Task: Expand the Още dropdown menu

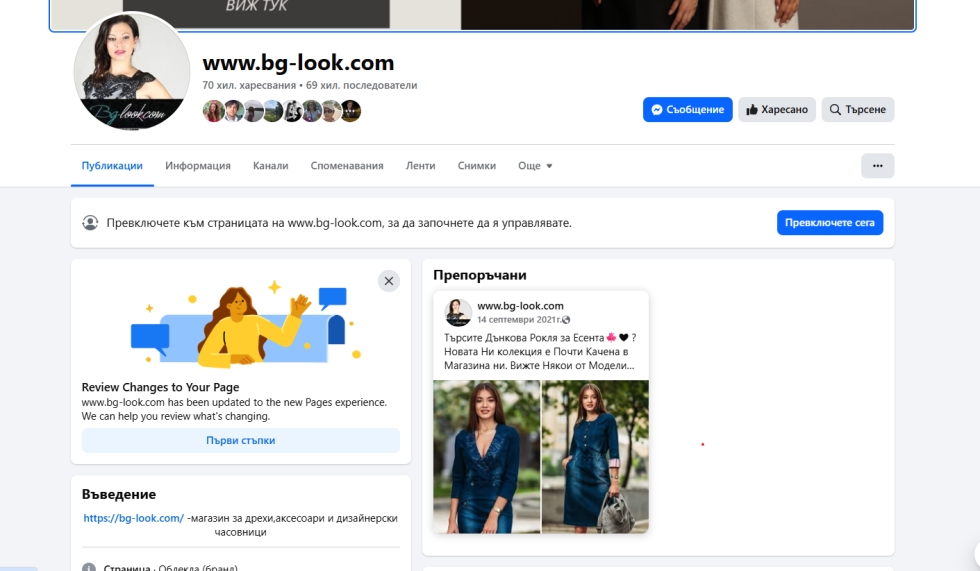Action: pos(535,166)
